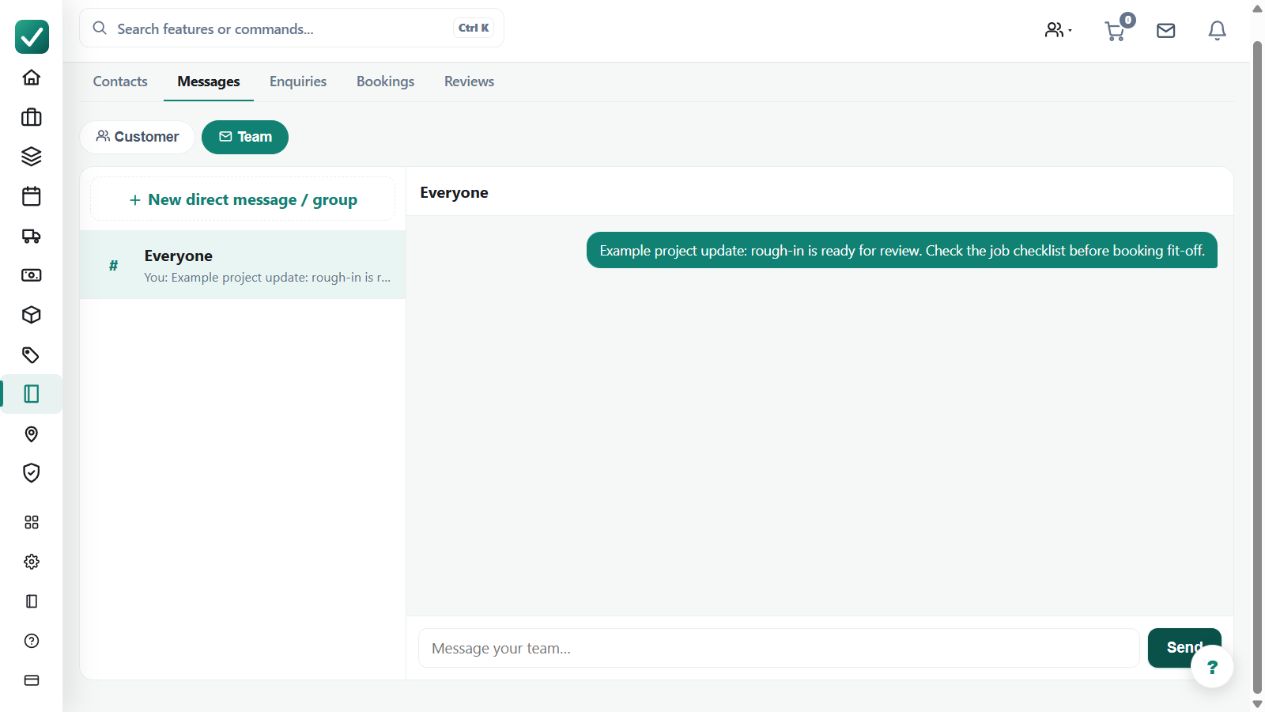Viewport: 1265px width, 712px height.
Task: Click the floating help question mark bubble
Action: [x=1212, y=667]
